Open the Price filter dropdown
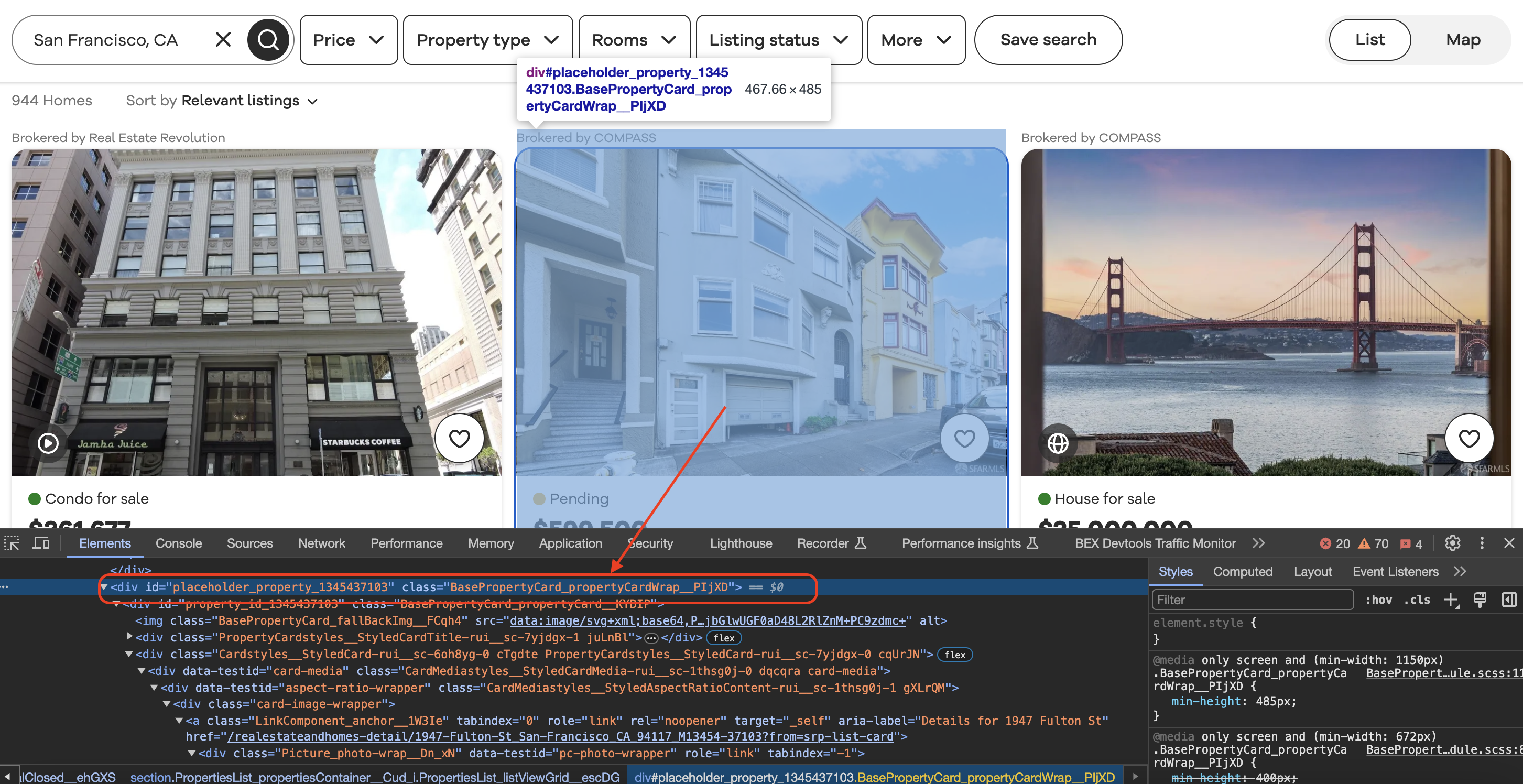Screen dimensions: 1523x784 pyautogui.click(x=349, y=40)
